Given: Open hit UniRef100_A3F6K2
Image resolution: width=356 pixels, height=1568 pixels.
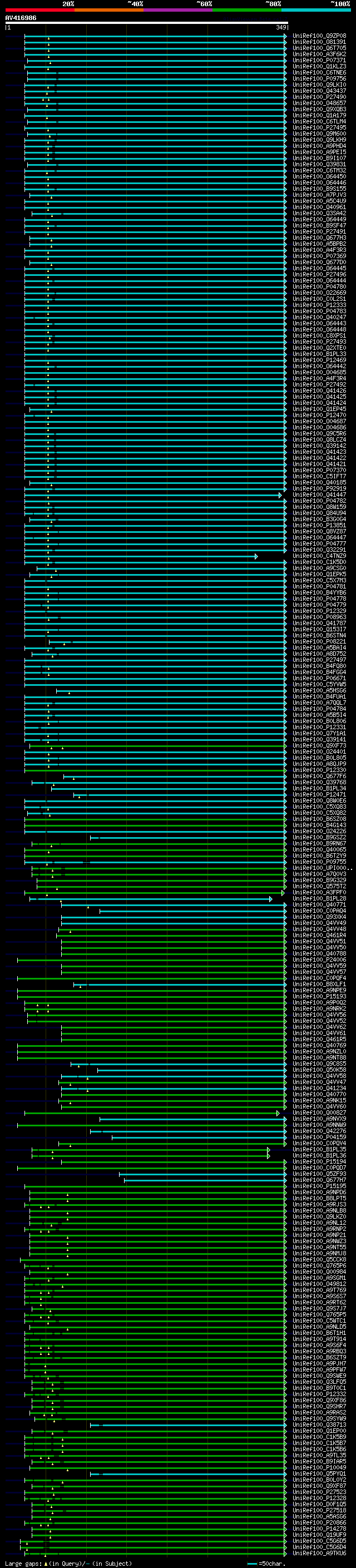Looking at the screenshot, I should 319,54.
